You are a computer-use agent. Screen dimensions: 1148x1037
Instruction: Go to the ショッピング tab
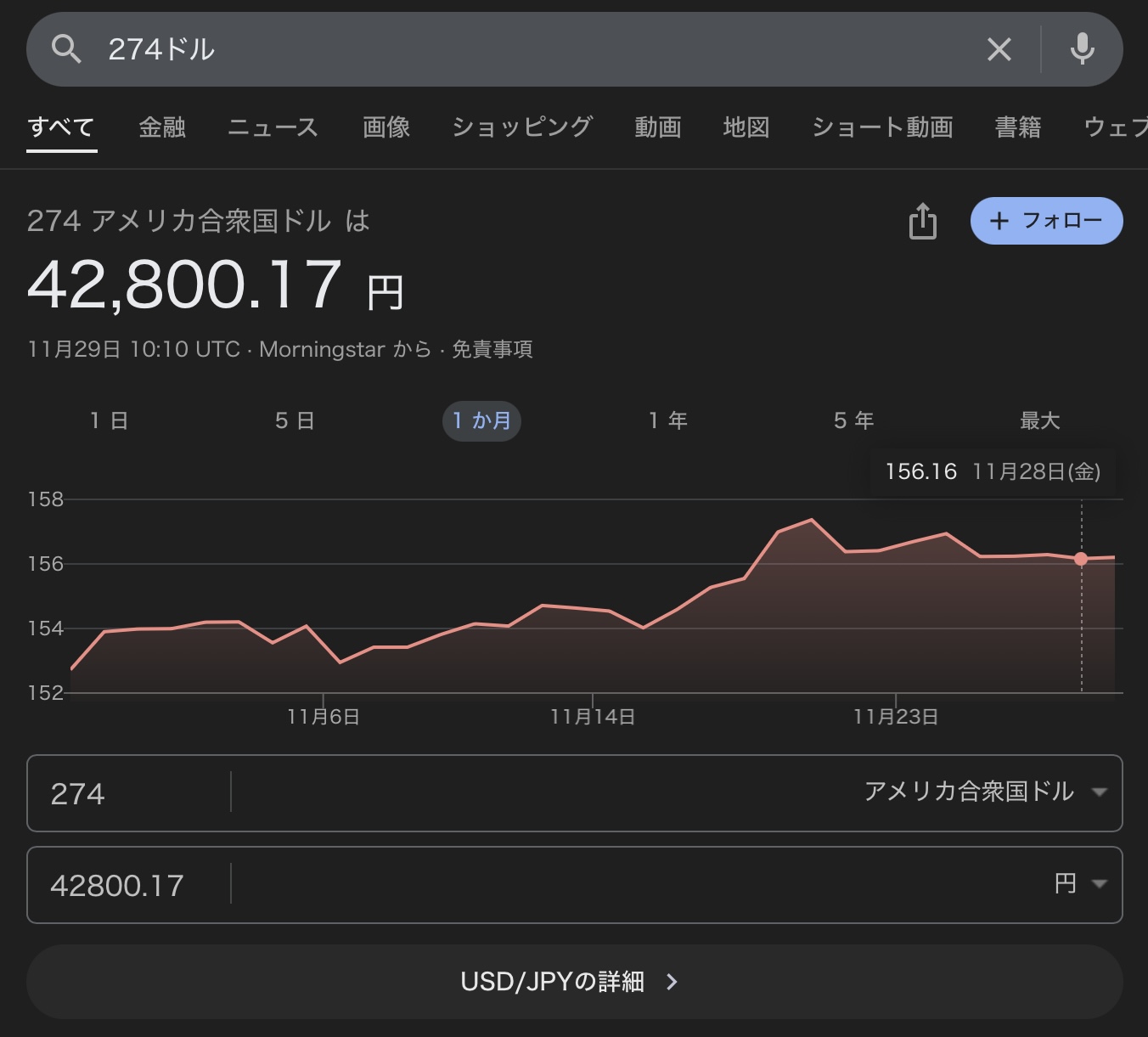click(x=521, y=127)
